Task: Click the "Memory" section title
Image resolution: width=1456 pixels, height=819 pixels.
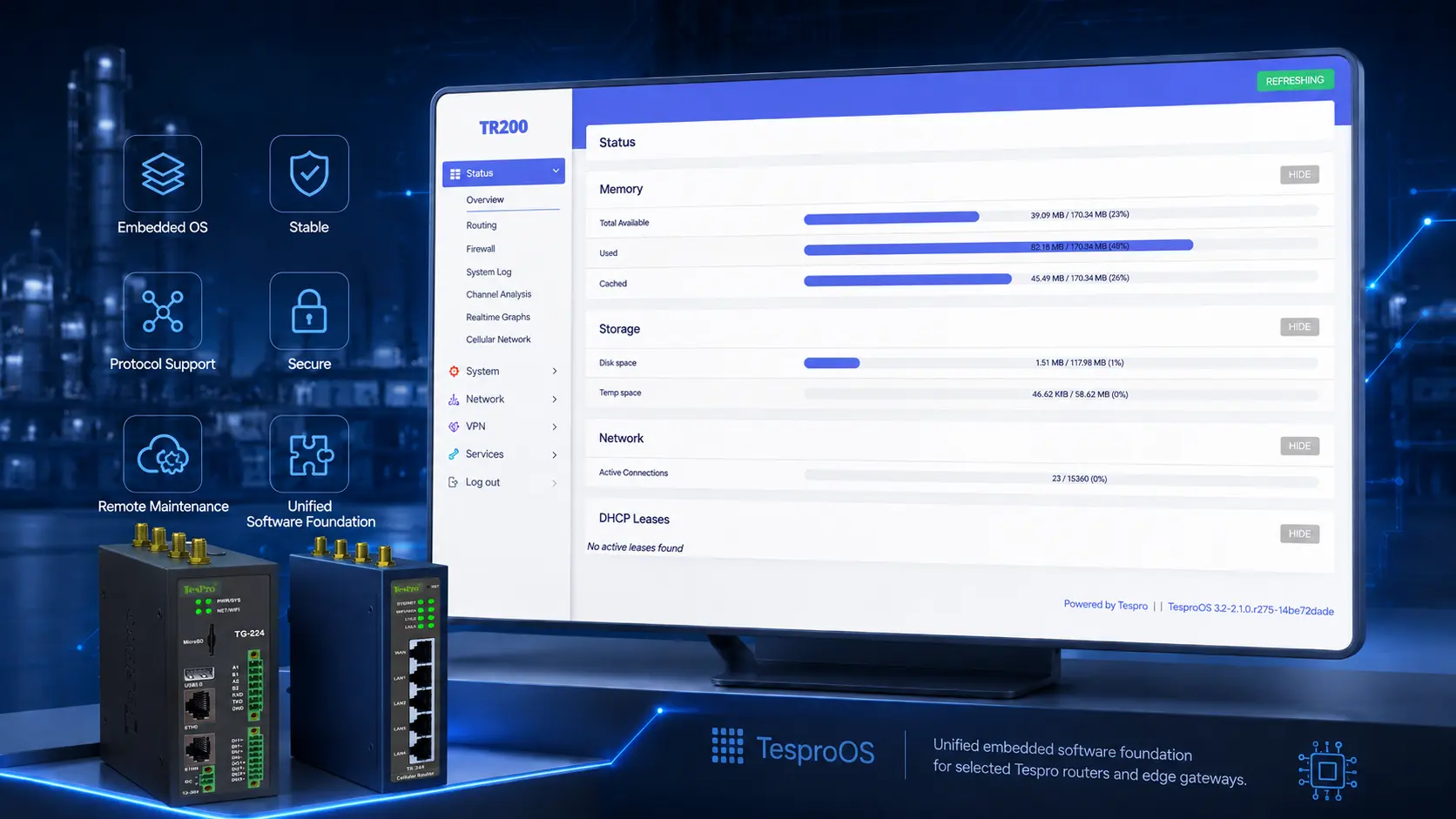Action: [x=621, y=189]
